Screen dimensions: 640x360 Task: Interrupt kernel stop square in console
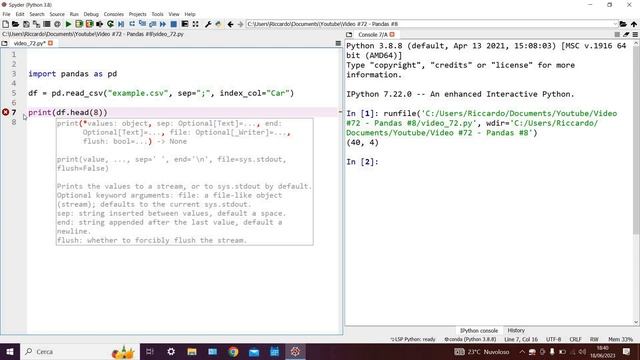(x=617, y=35)
